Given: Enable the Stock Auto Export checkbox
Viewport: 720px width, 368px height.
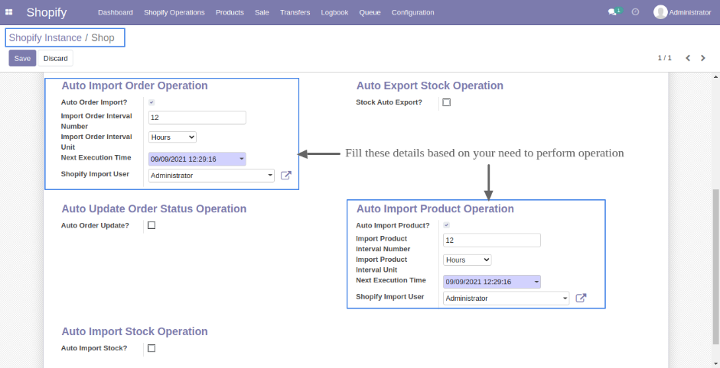Looking at the screenshot, I should coord(446,102).
